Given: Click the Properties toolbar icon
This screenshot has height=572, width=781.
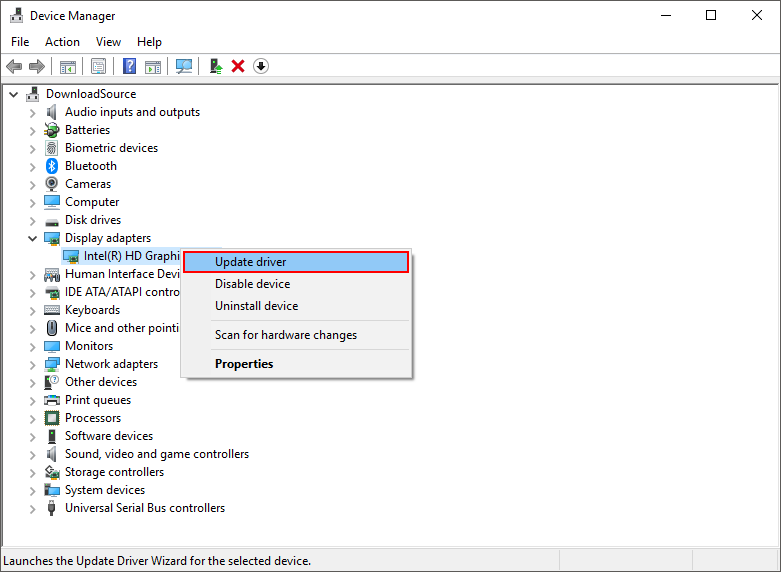Looking at the screenshot, I should click(x=99, y=66).
